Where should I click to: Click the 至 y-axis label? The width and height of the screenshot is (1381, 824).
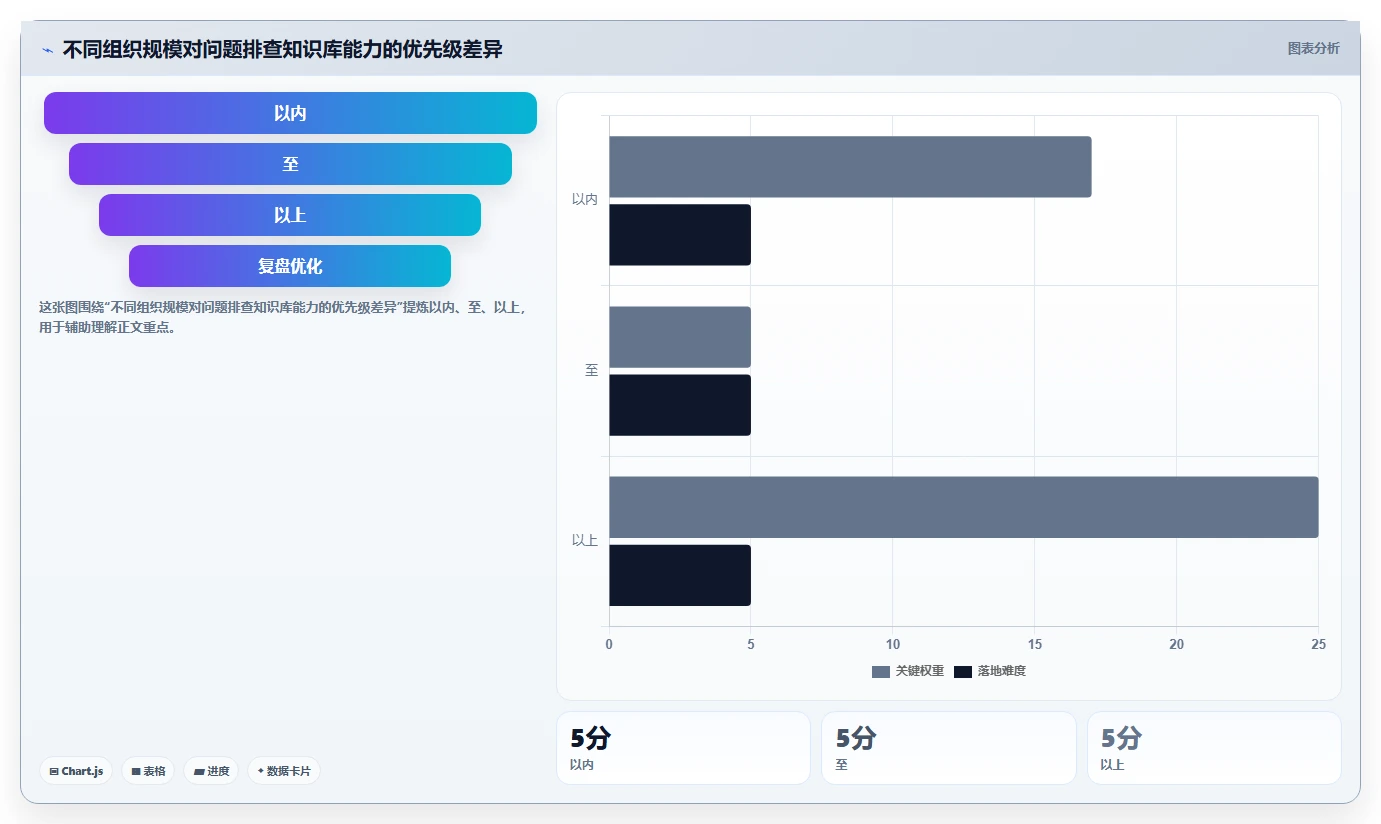(592, 371)
